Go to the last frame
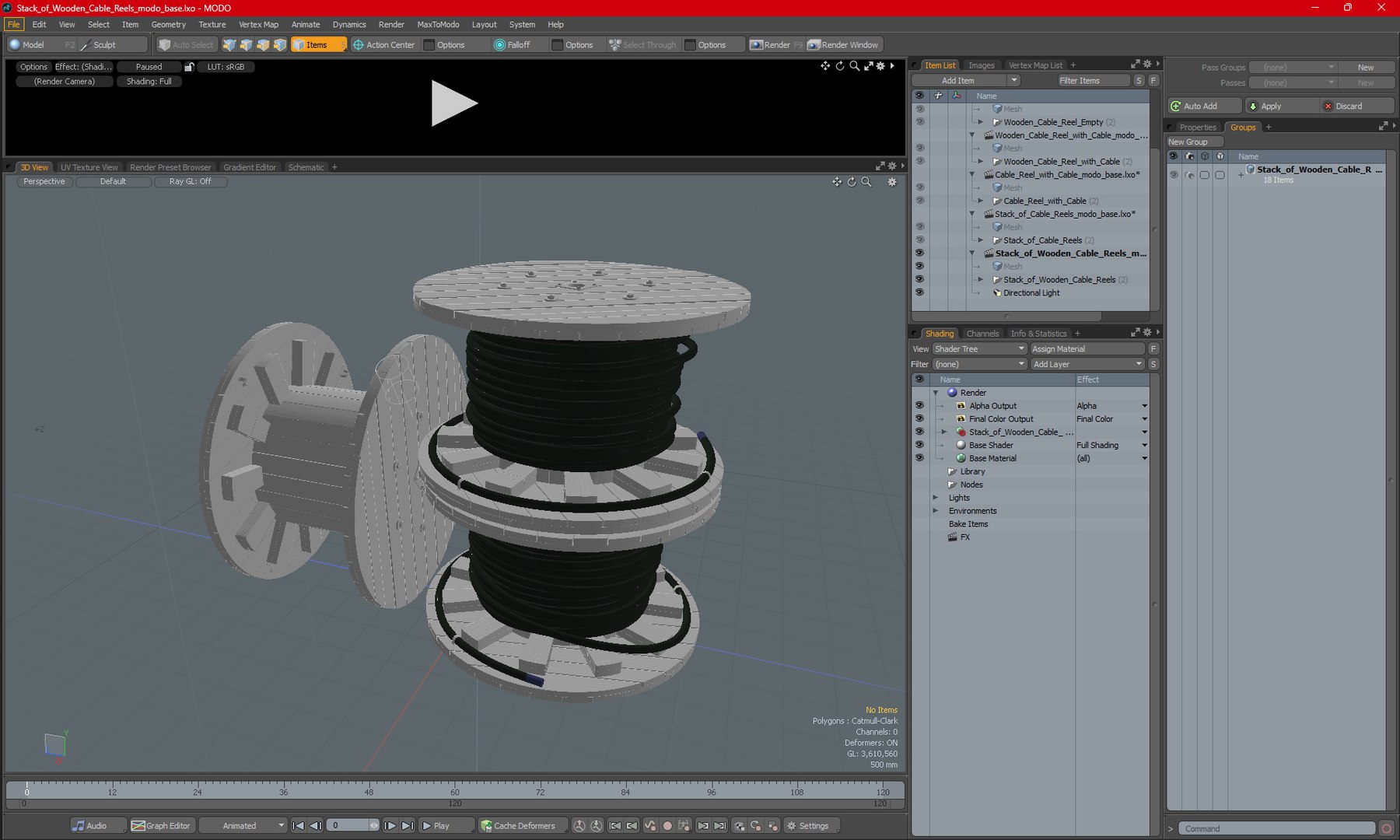Viewport: 1400px width, 840px height. pos(408,826)
